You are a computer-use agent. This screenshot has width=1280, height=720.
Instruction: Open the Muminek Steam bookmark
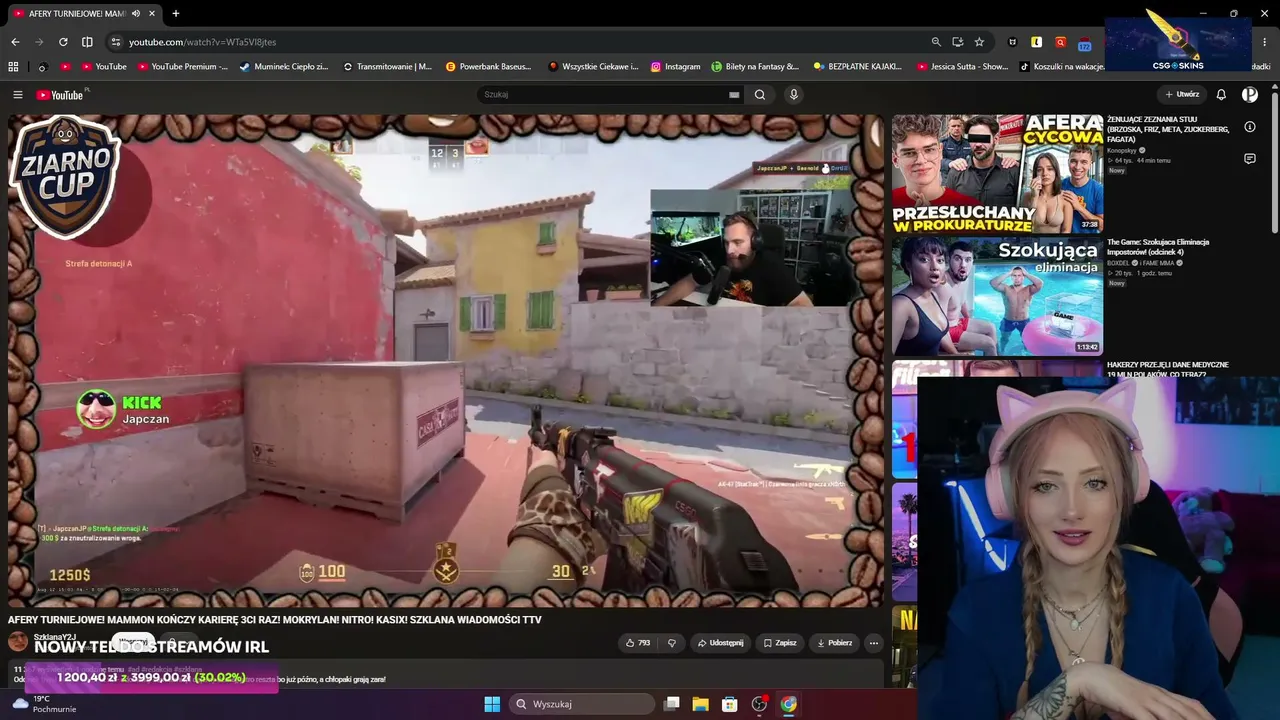284,67
